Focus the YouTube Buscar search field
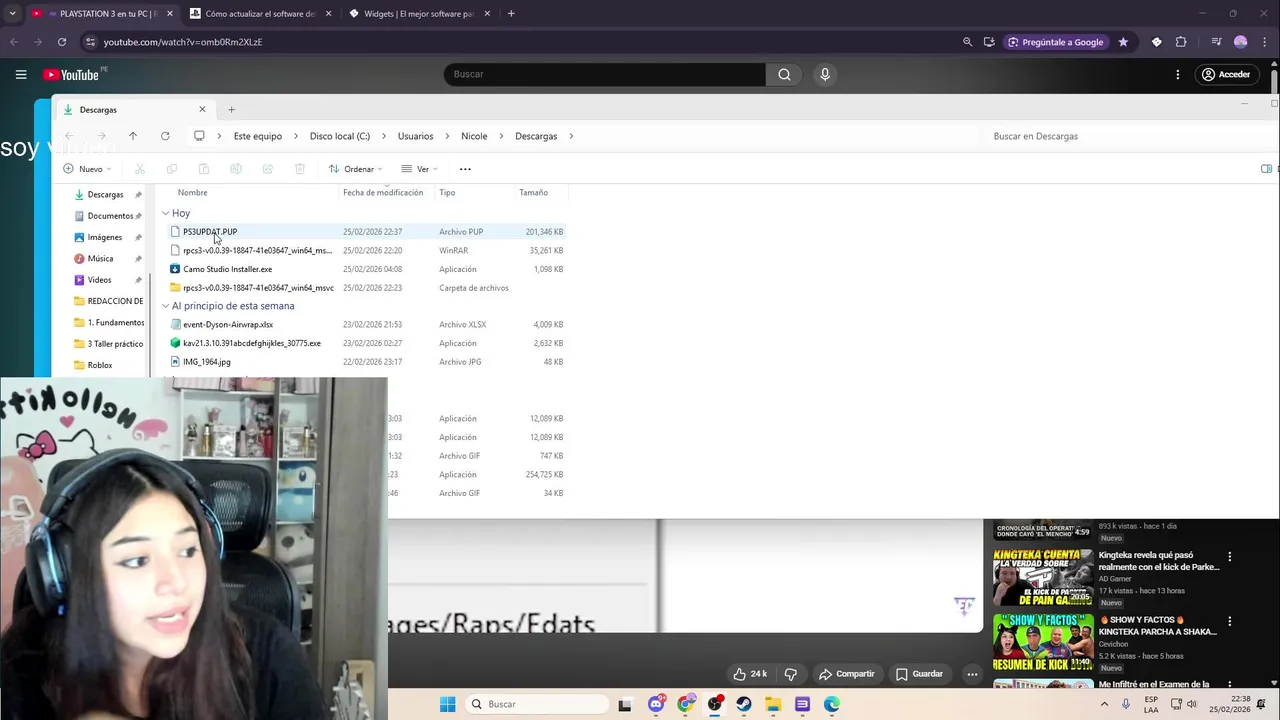This screenshot has width=1280, height=720. 605,74
